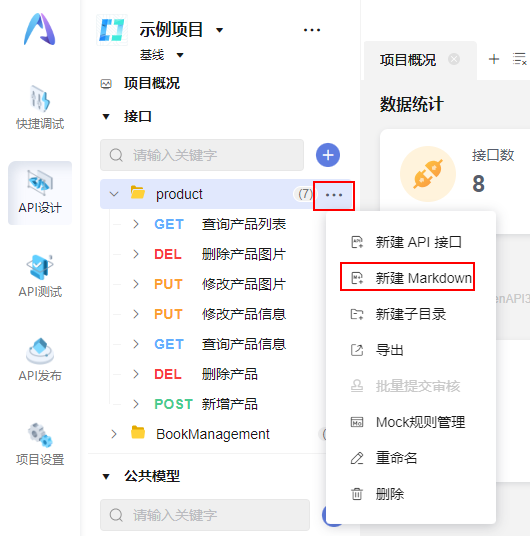Viewport: 530px width, 536px height.
Task: Choose 新建 Markdown from the context menu
Action: click(x=407, y=278)
